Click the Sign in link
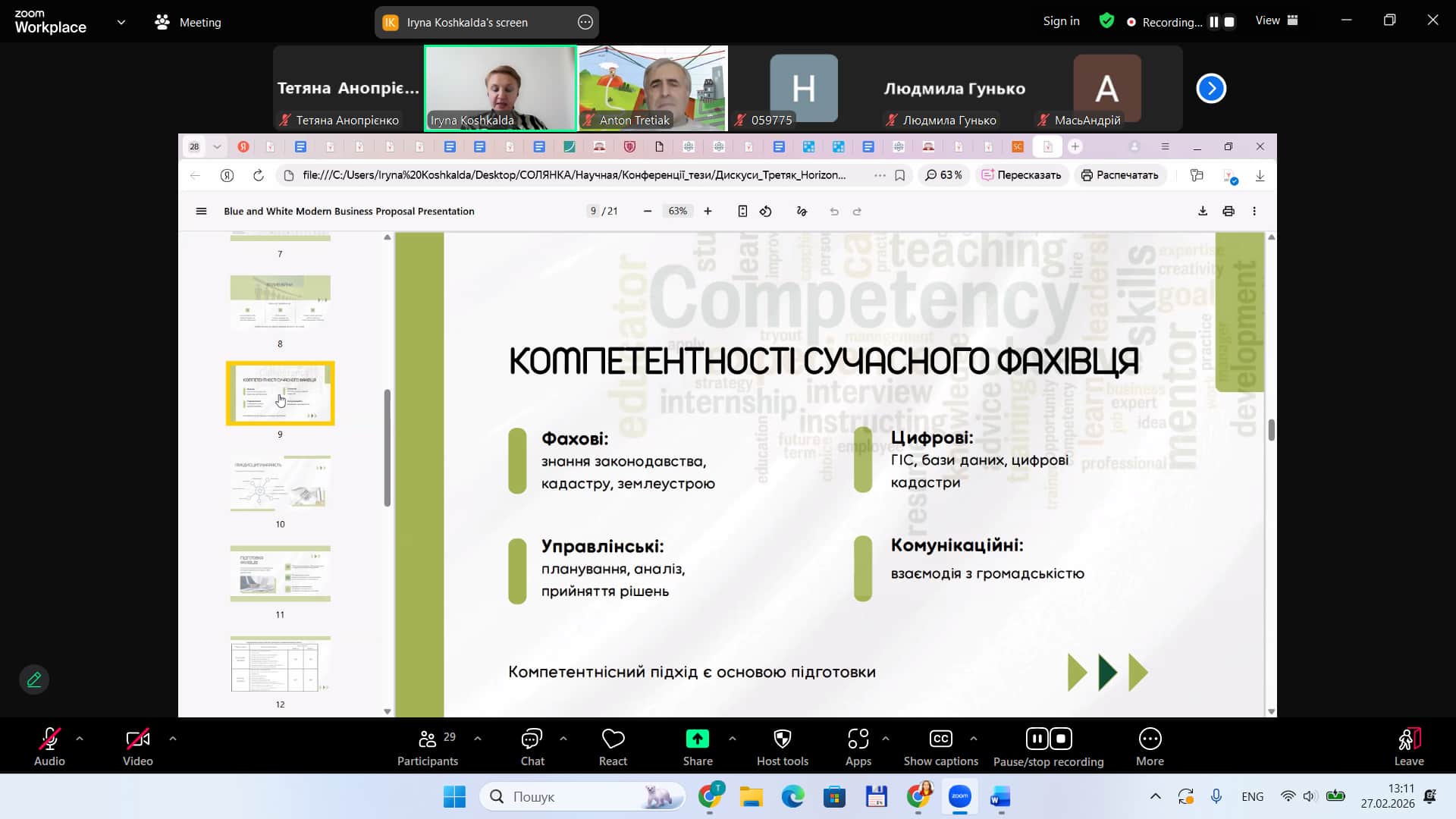 pos(1061,21)
